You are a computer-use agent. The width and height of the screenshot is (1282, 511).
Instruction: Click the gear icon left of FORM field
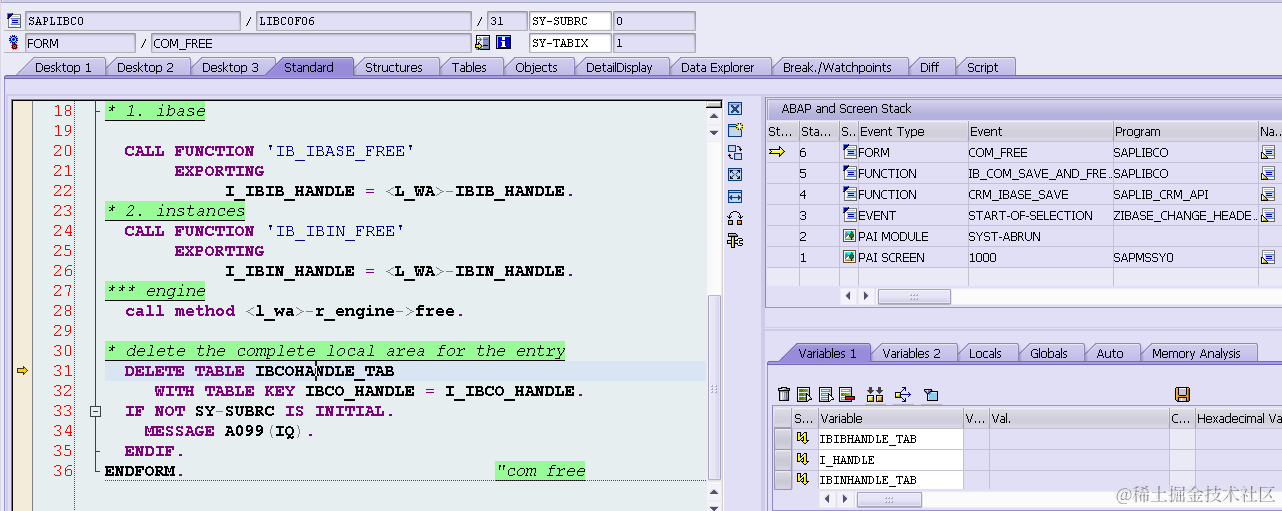[13, 43]
